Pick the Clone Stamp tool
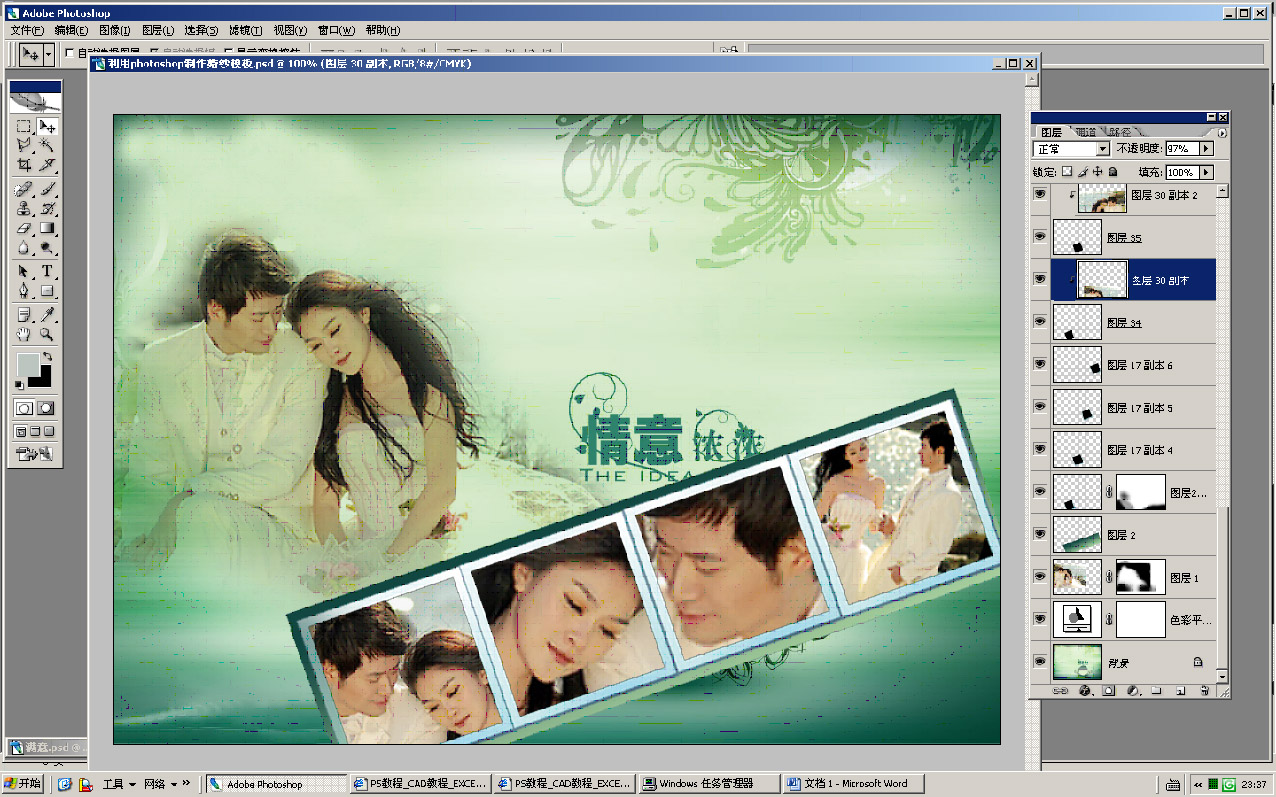 [24, 209]
